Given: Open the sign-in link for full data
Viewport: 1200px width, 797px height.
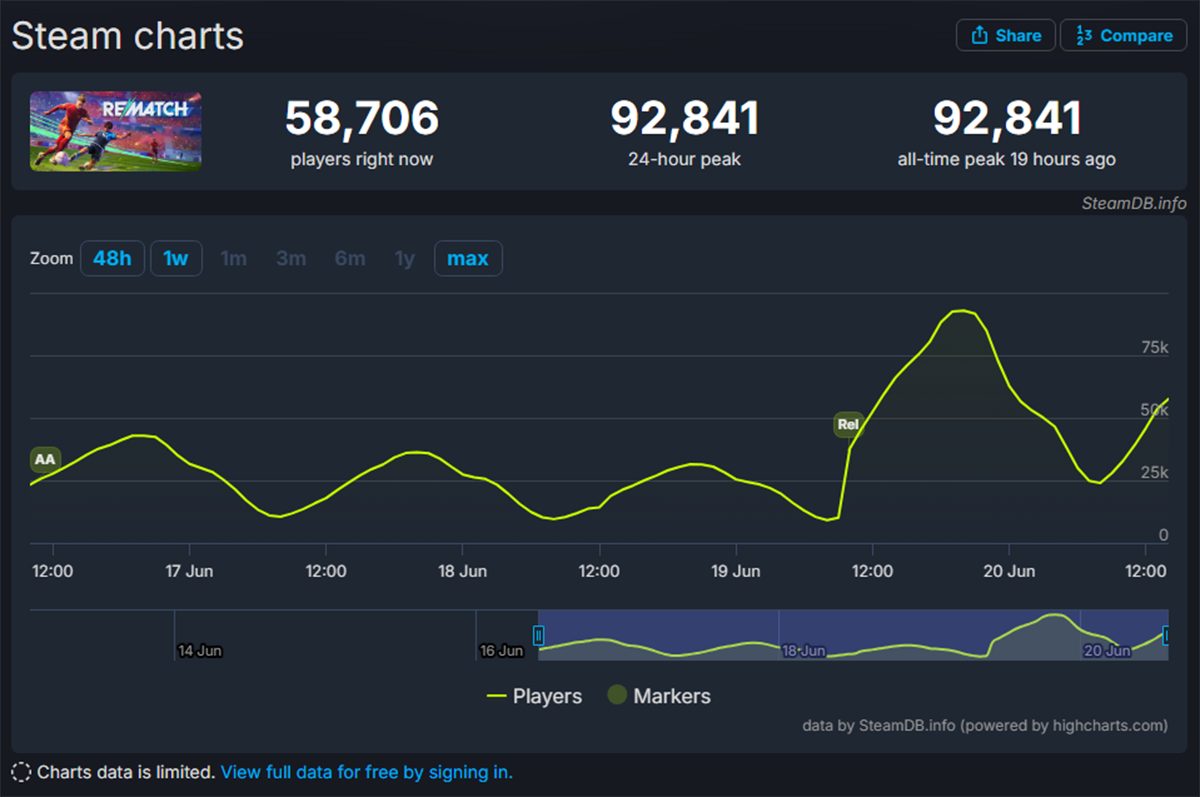Looking at the screenshot, I should point(366,772).
